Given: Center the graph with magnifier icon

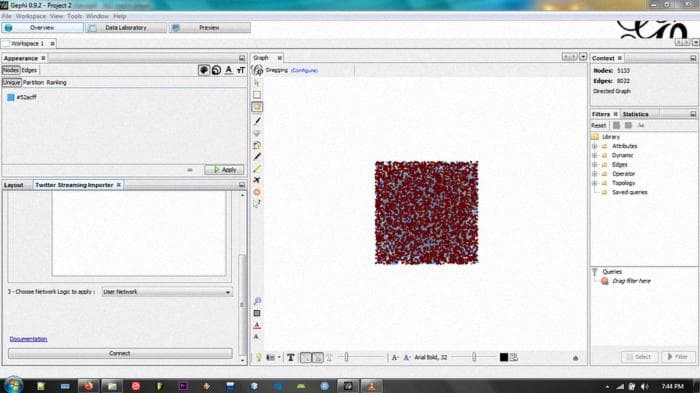Looking at the screenshot, I should (x=257, y=301).
